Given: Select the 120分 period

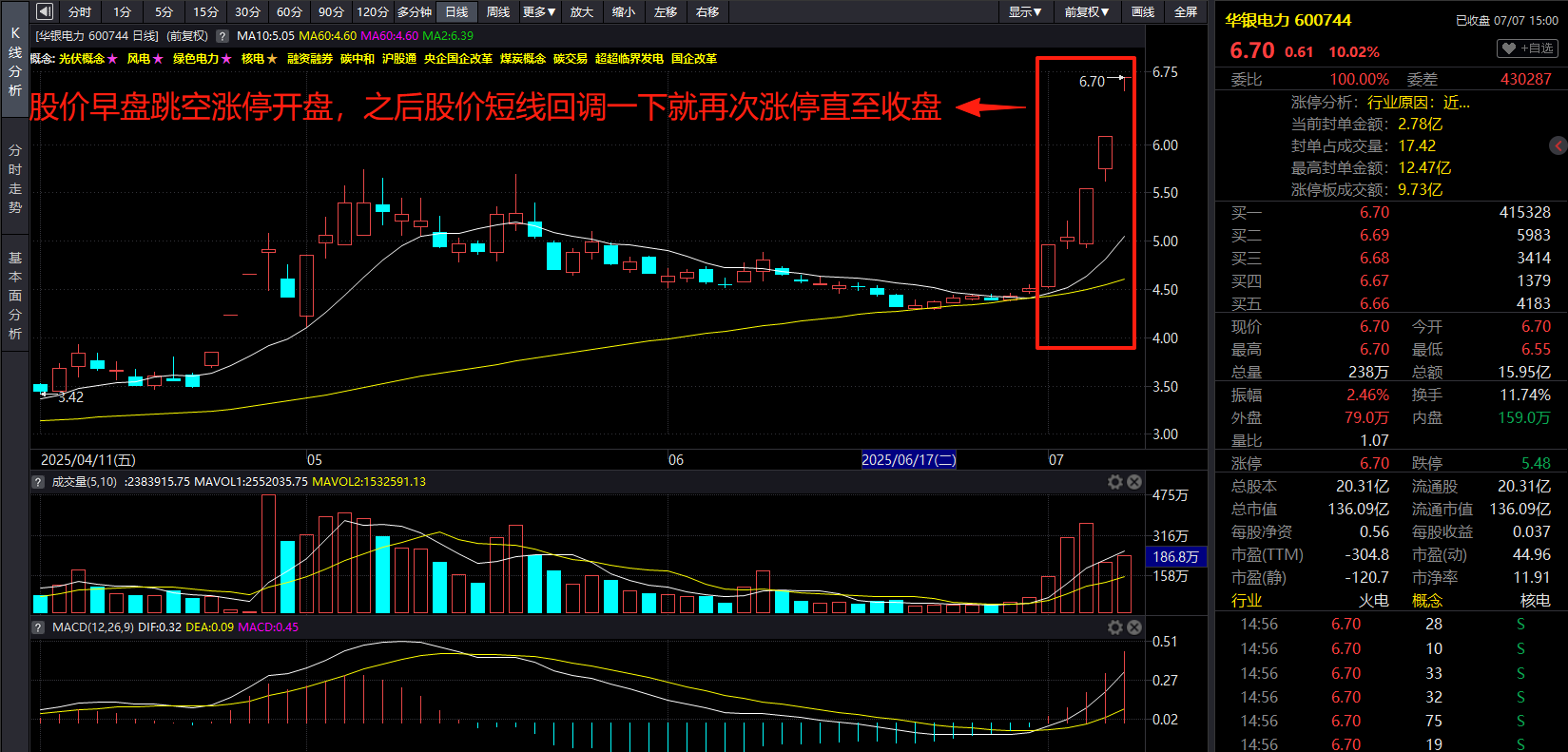Looking at the screenshot, I should [373, 11].
